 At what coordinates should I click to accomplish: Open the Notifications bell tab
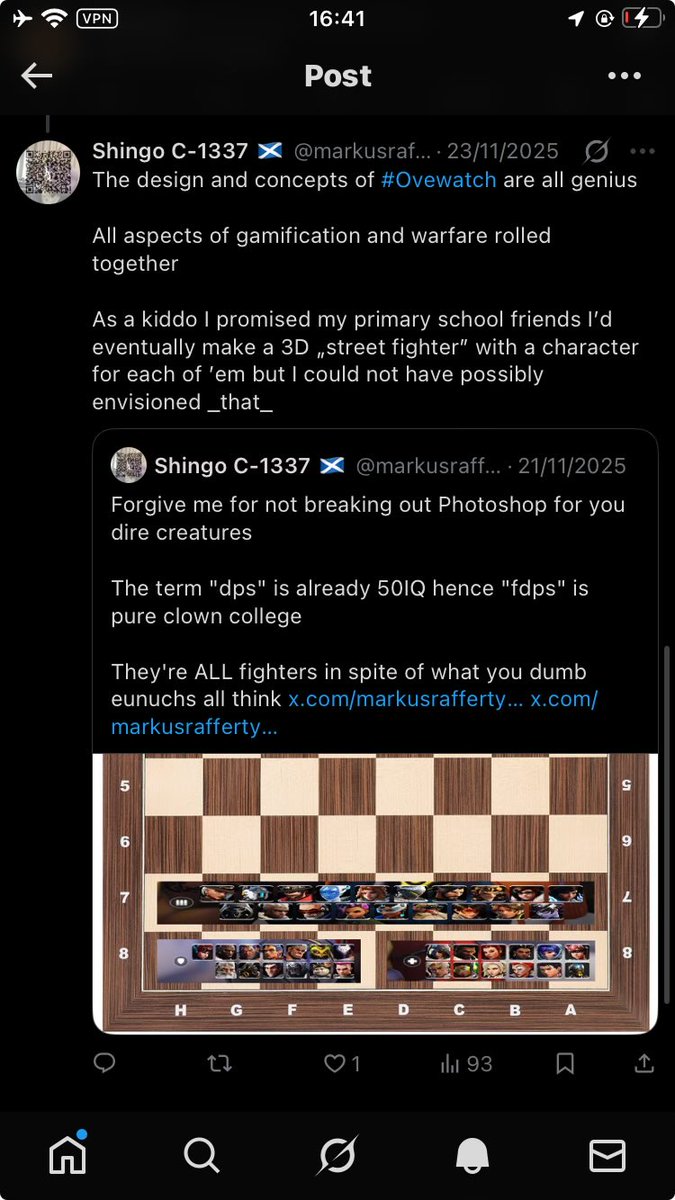[x=472, y=1155]
